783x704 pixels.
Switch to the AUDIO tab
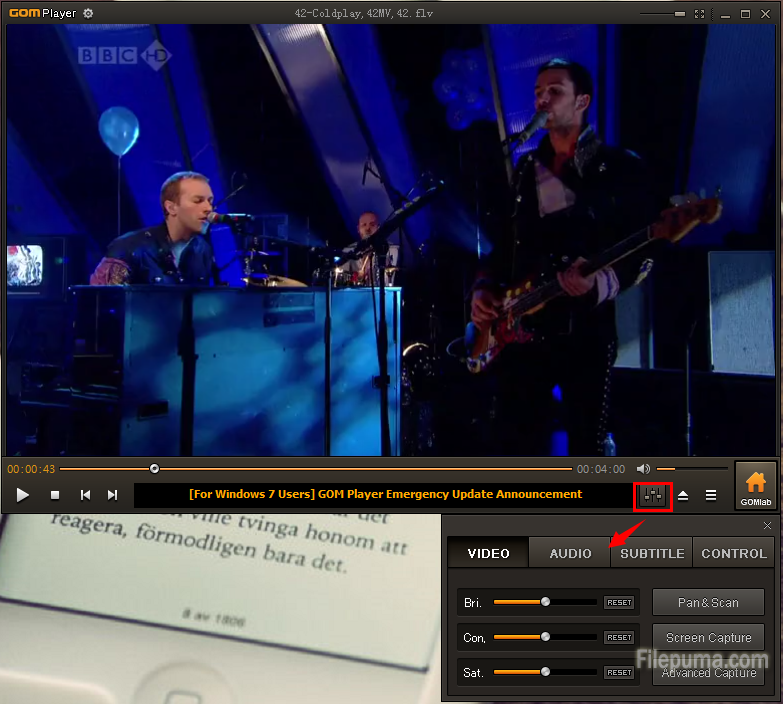[x=570, y=553]
